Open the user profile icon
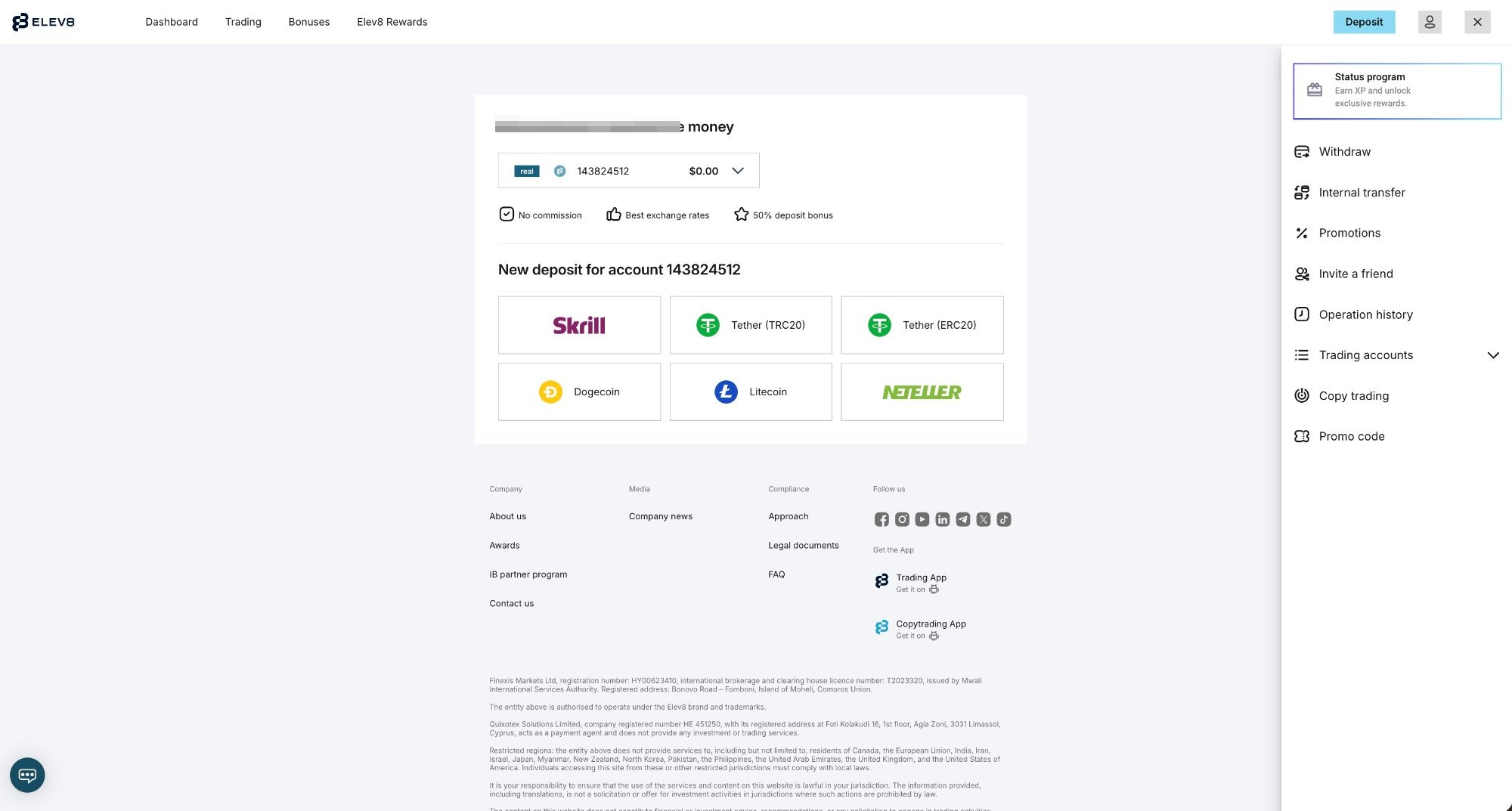 click(1430, 22)
